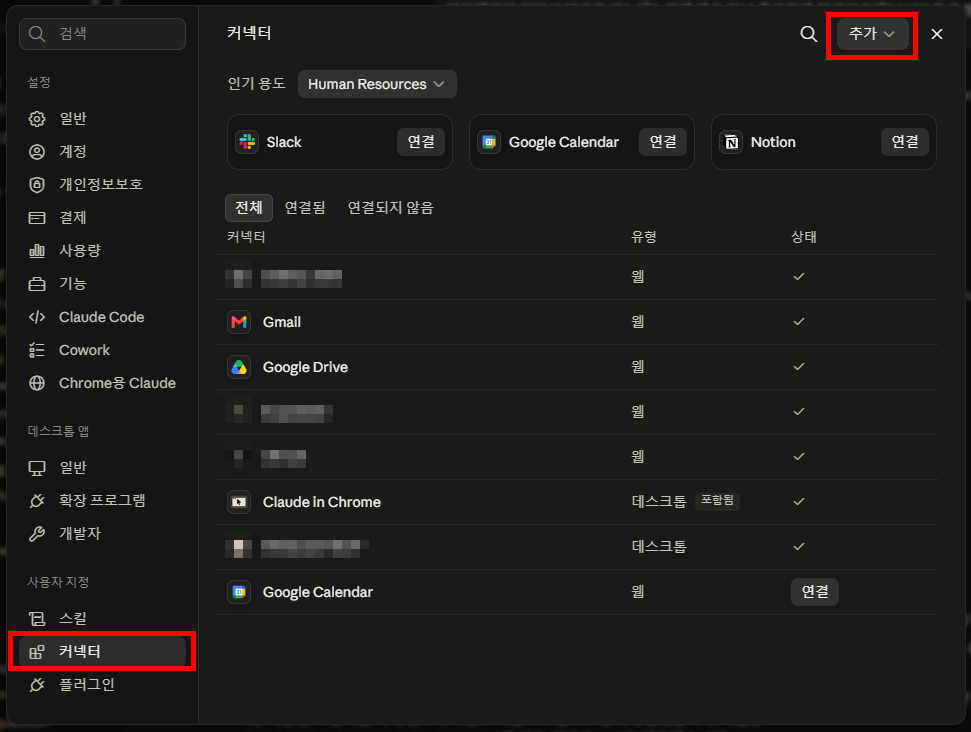The image size is (971, 732).
Task: Open the Gmail connector row
Action: (x=577, y=322)
